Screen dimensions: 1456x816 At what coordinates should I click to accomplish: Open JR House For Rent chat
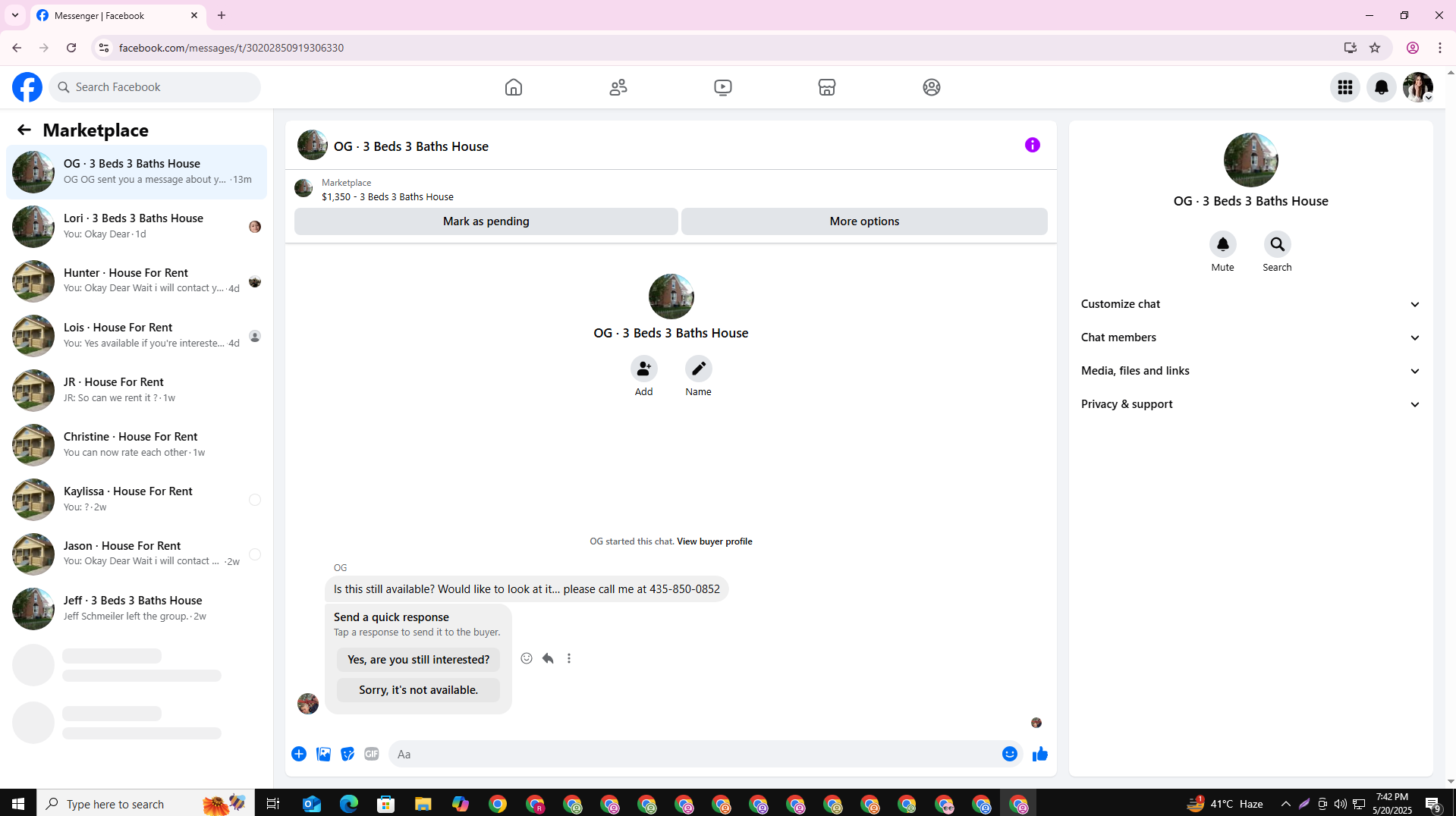137,391
